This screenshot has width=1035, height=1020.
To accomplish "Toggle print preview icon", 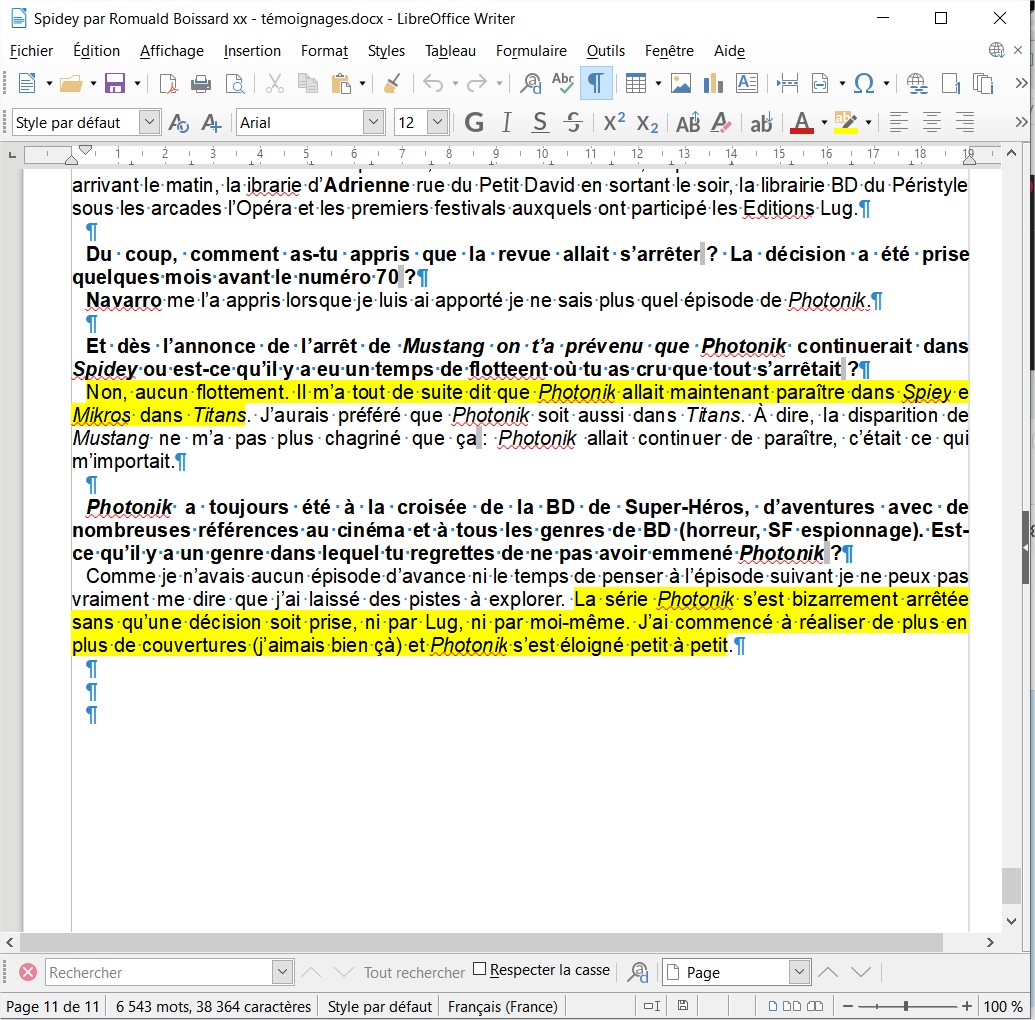I will click(x=234, y=84).
